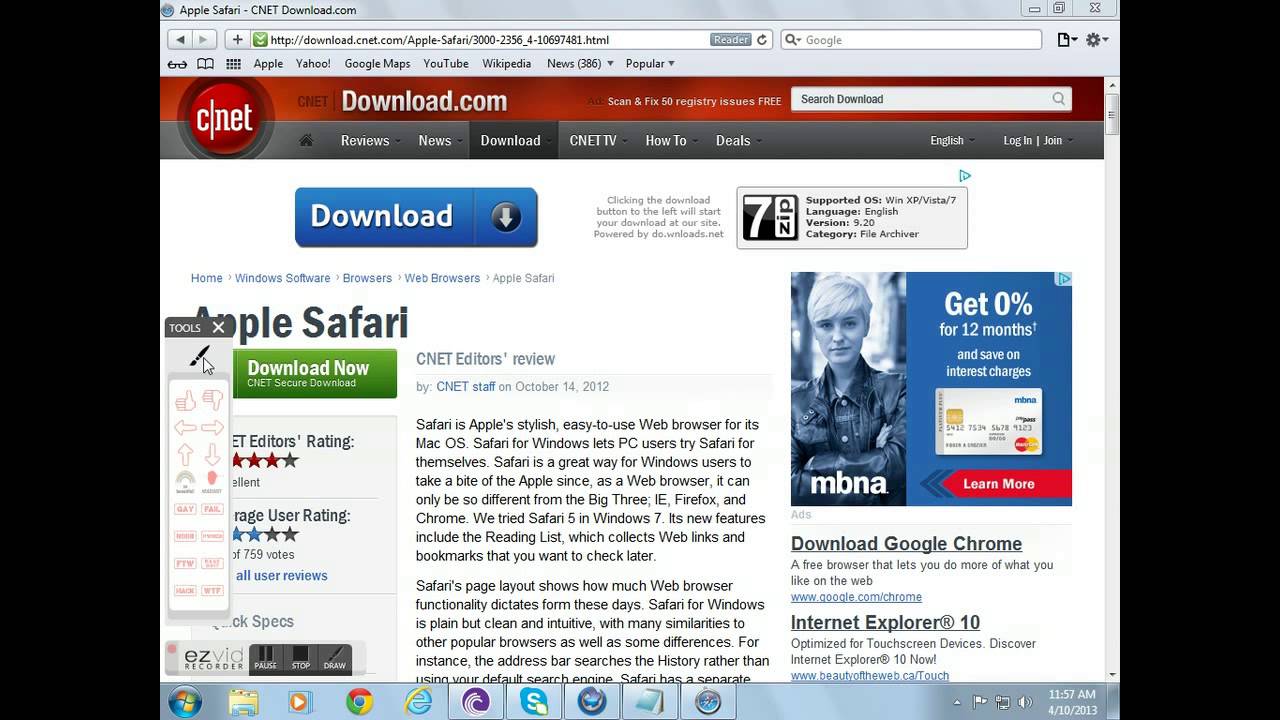The image size is (1280, 720).
Task: Open Skype from the taskbar
Action: 533,702
